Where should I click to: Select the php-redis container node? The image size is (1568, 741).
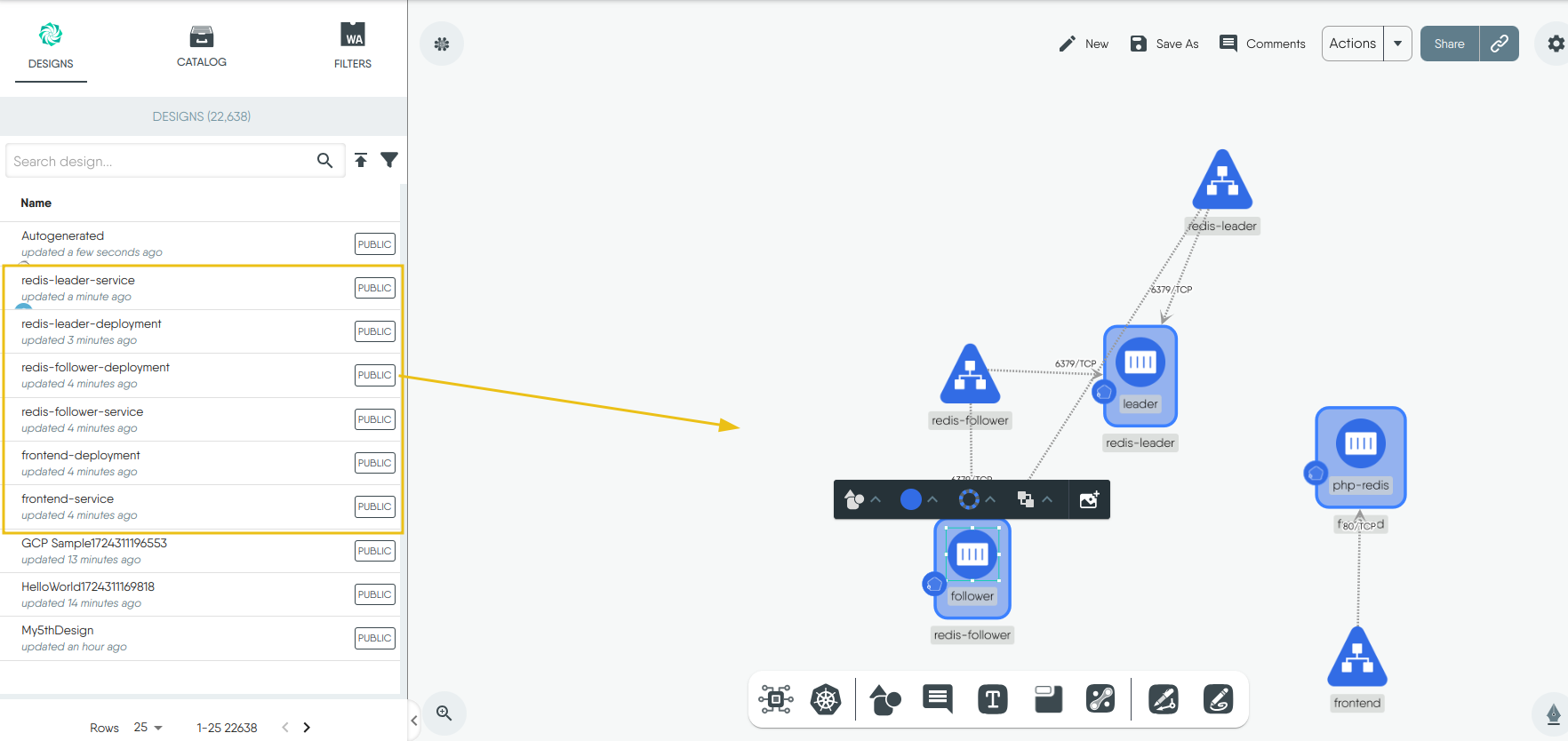[x=1361, y=442]
